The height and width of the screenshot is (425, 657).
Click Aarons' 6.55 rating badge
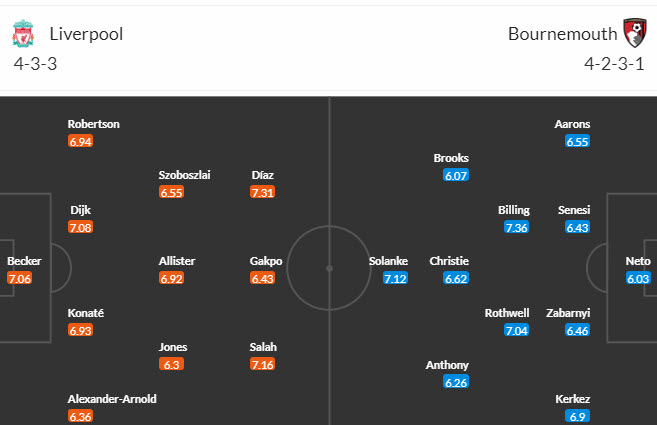tap(578, 142)
